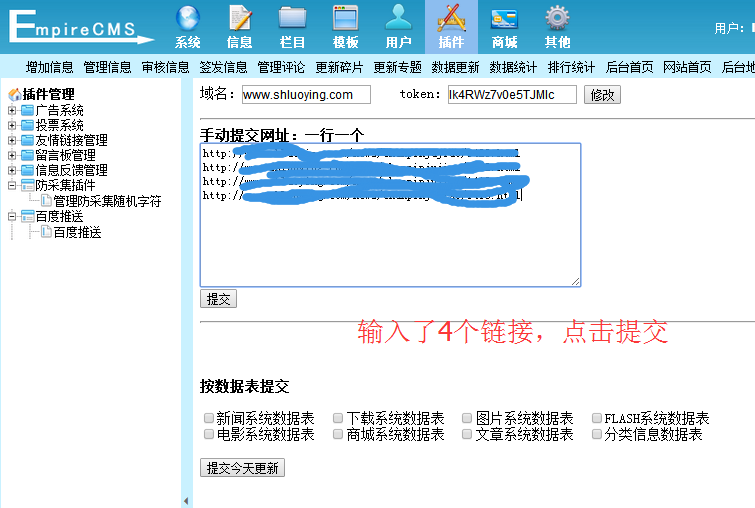Screen dimensions: 755x508
Task: Open the 系统 globe icon
Action: pyautogui.click(x=188, y=18)
